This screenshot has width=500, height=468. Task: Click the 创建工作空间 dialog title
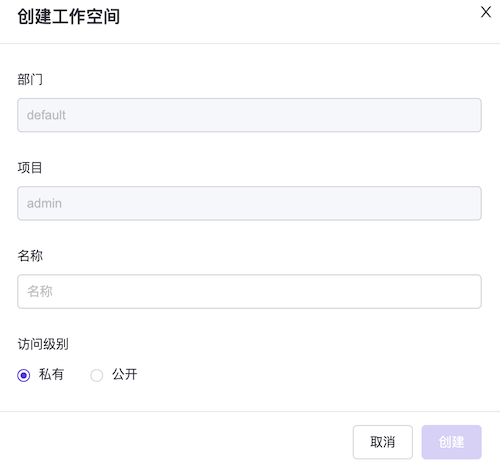(69, 16)
